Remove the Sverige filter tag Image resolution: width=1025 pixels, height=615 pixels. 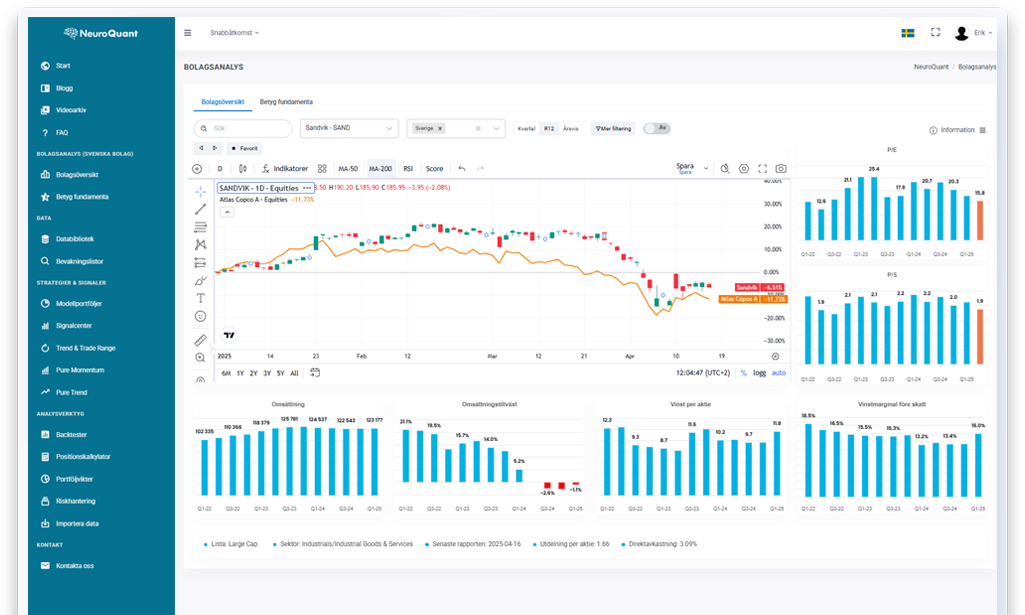tap(440, 129)
